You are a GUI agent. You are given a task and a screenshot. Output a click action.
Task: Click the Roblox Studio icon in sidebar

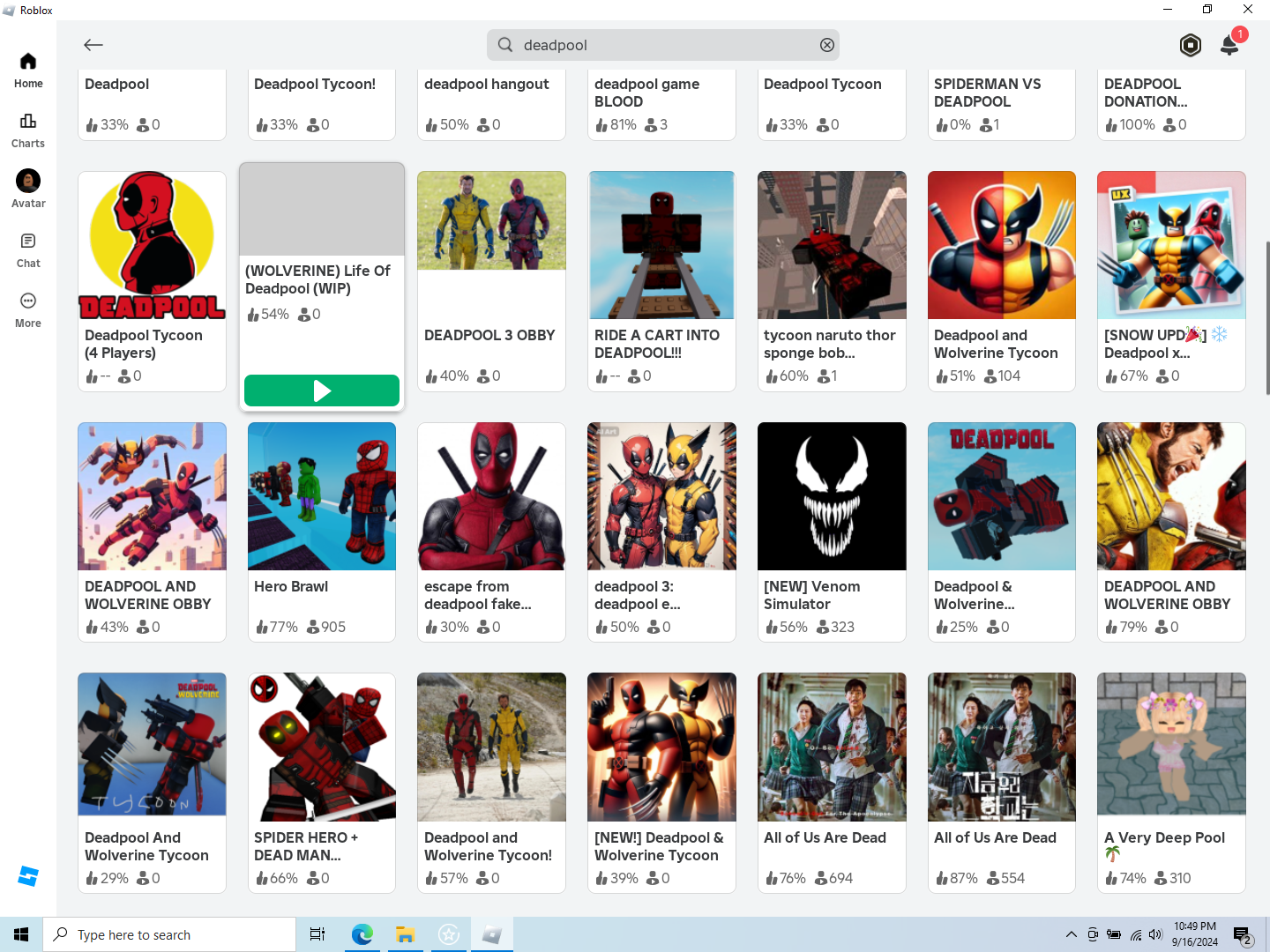28,876
